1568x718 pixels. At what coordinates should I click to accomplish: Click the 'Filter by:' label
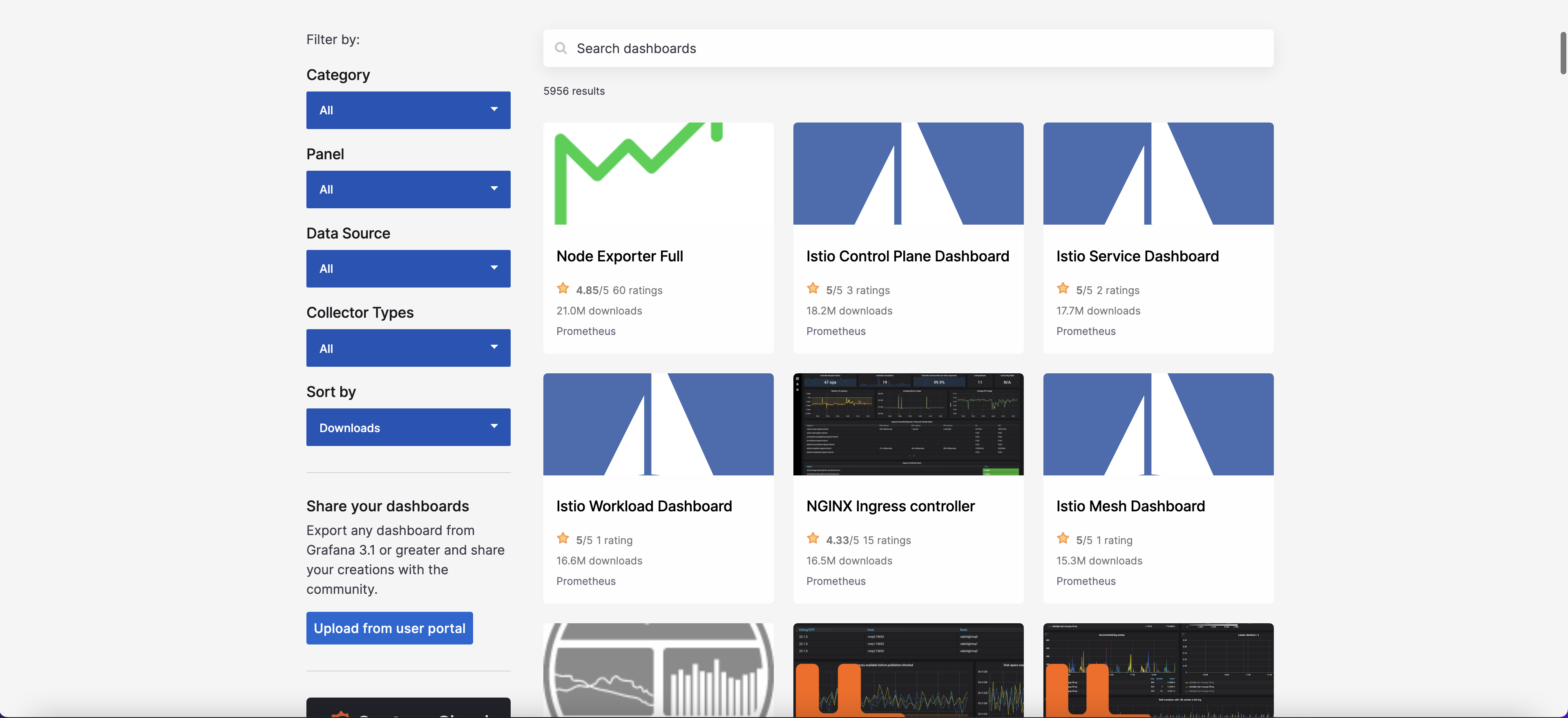333,40
